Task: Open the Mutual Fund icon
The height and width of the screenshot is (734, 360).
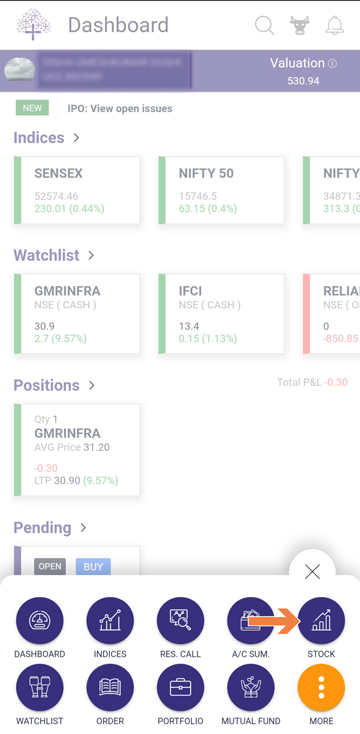Action: [250, 688]
